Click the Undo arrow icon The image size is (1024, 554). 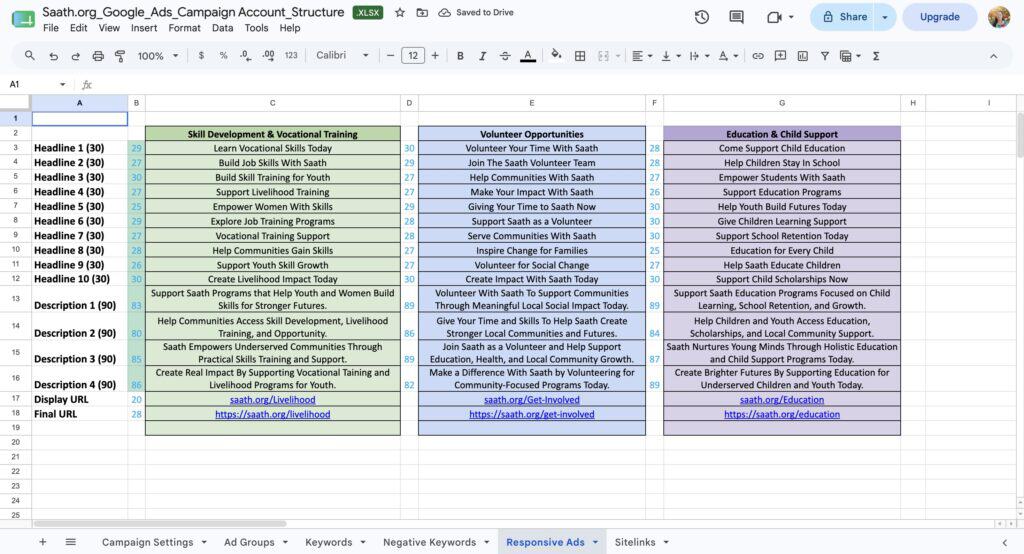click(x=54, y=56)
